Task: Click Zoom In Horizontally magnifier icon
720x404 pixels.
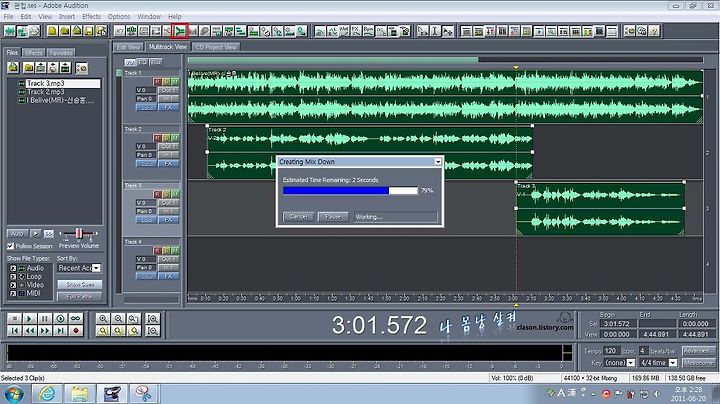Action: click(103, 319)
